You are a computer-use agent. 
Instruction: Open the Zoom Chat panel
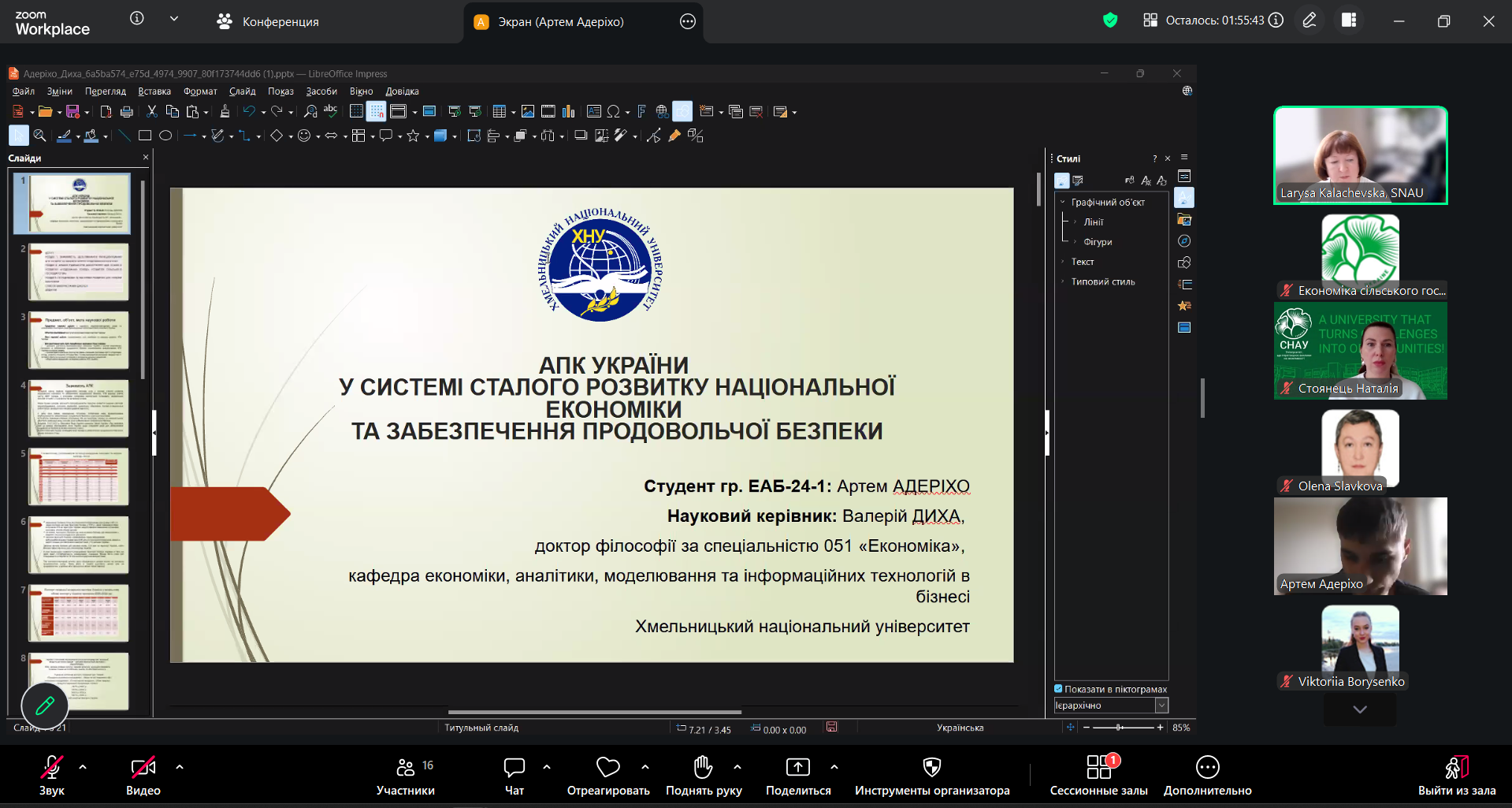coord(514,776)
